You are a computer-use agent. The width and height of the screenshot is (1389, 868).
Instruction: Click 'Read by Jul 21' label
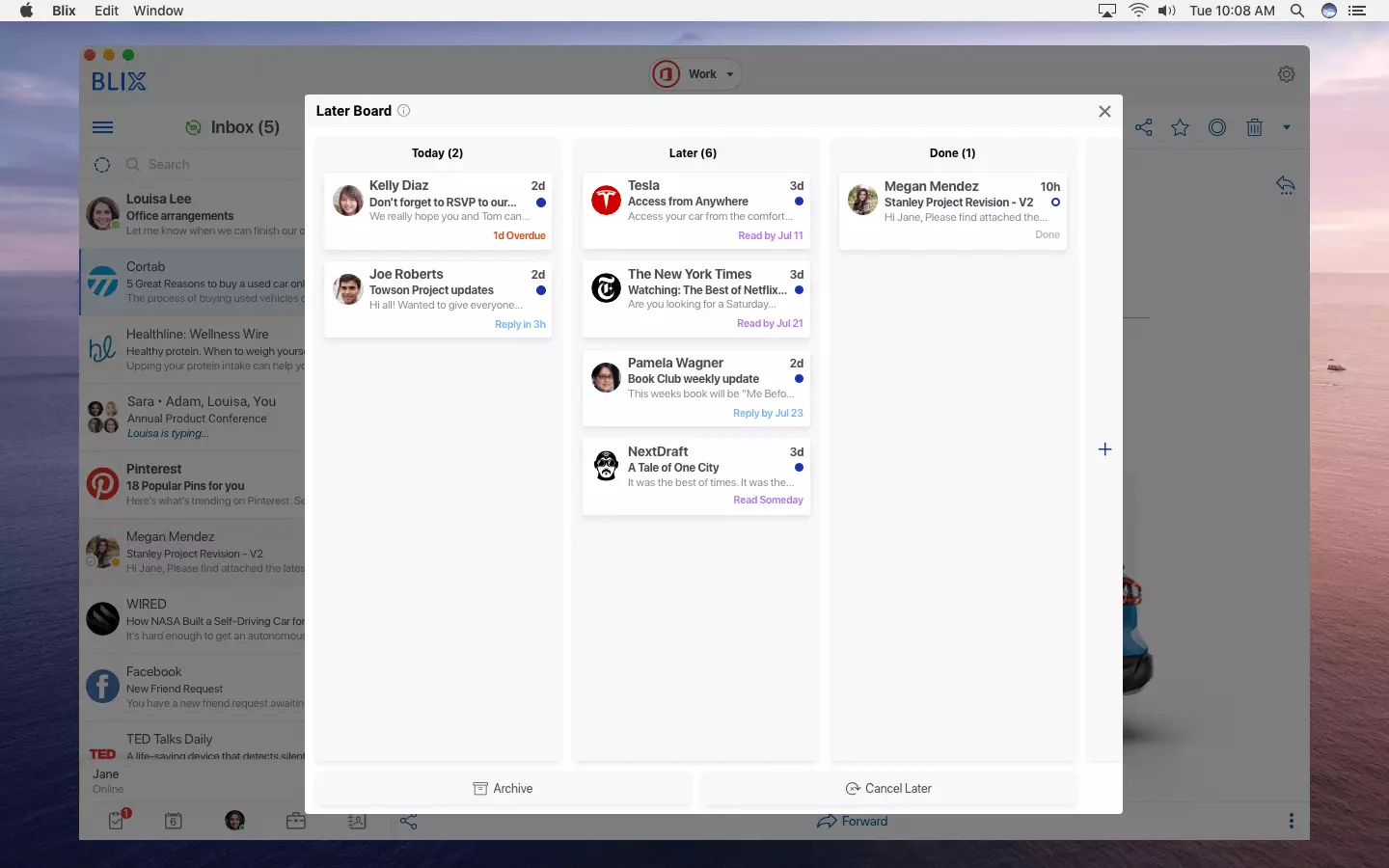tap(770, 323)
